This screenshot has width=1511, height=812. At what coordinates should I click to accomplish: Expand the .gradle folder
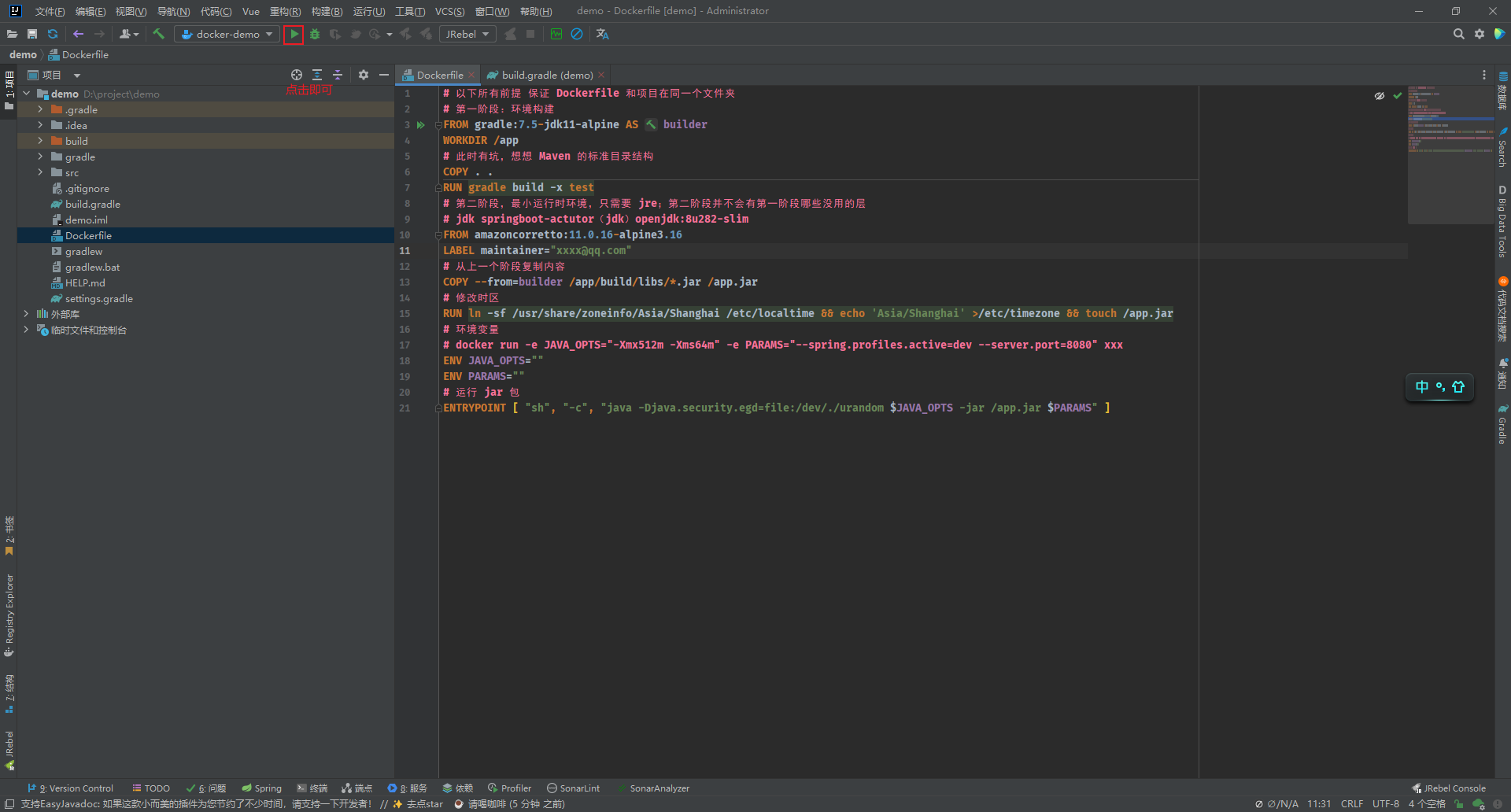click(40, 109)
